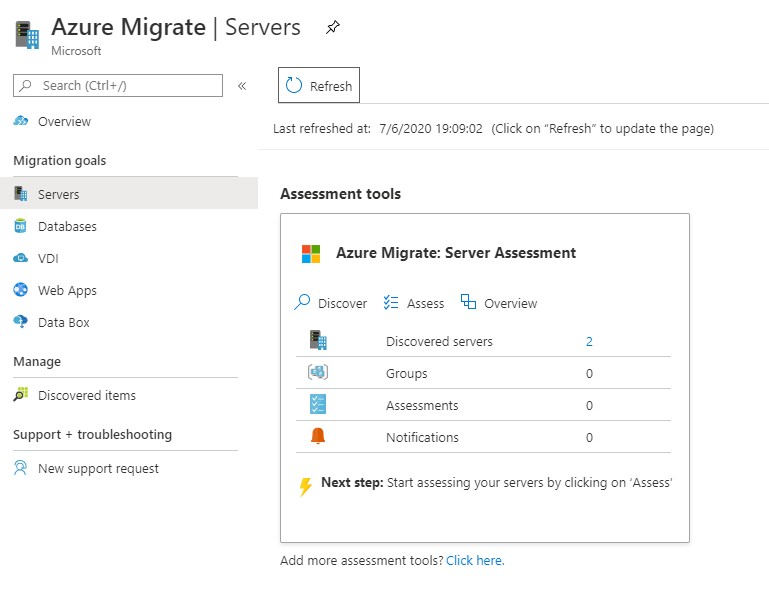Select the 'Notifications' row label
Image resolution: width=769 pixels, height=593 pixels.
click(422, 437)
